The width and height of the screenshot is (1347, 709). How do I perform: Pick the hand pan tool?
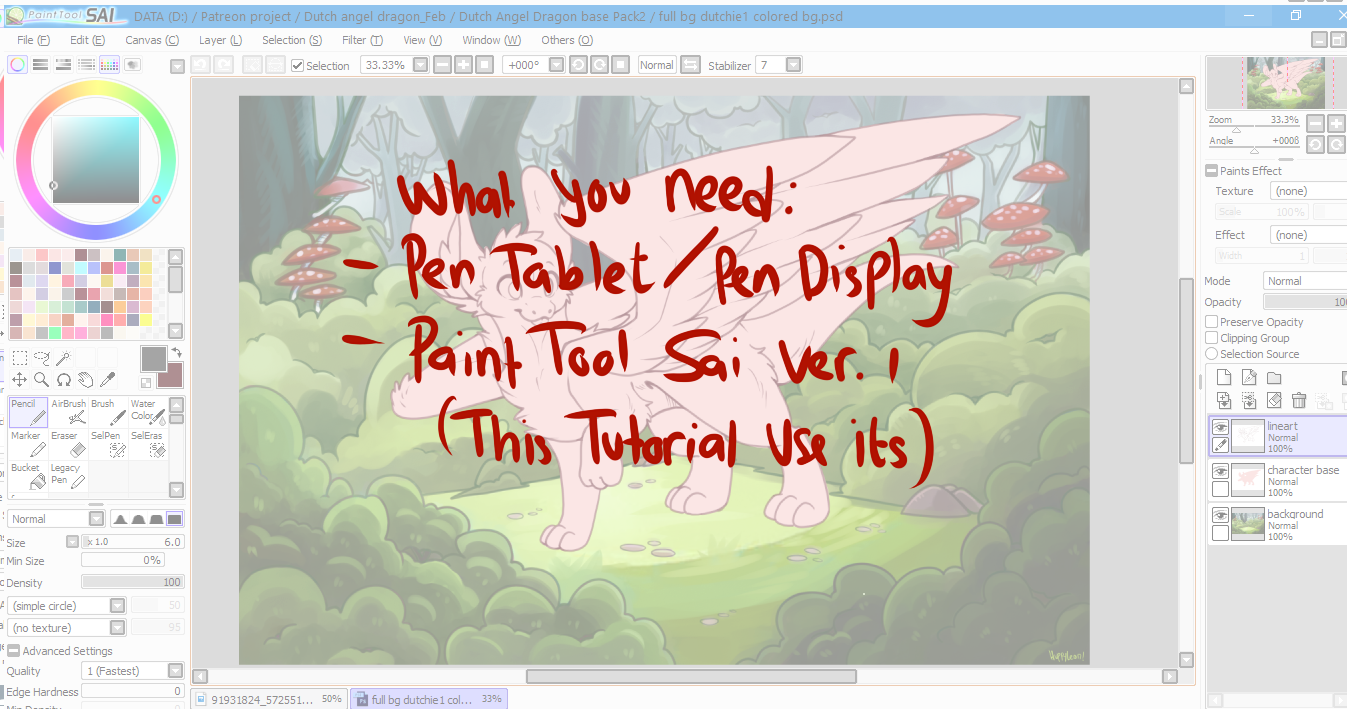click(x=85, y=380)
